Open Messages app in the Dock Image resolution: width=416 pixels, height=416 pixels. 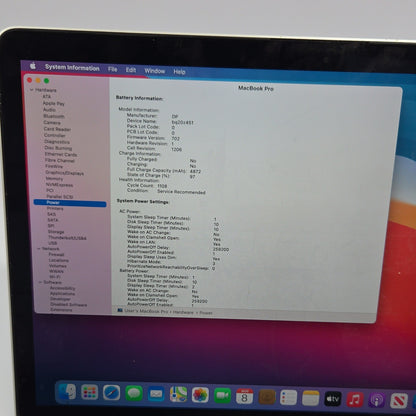pos(134,394)
